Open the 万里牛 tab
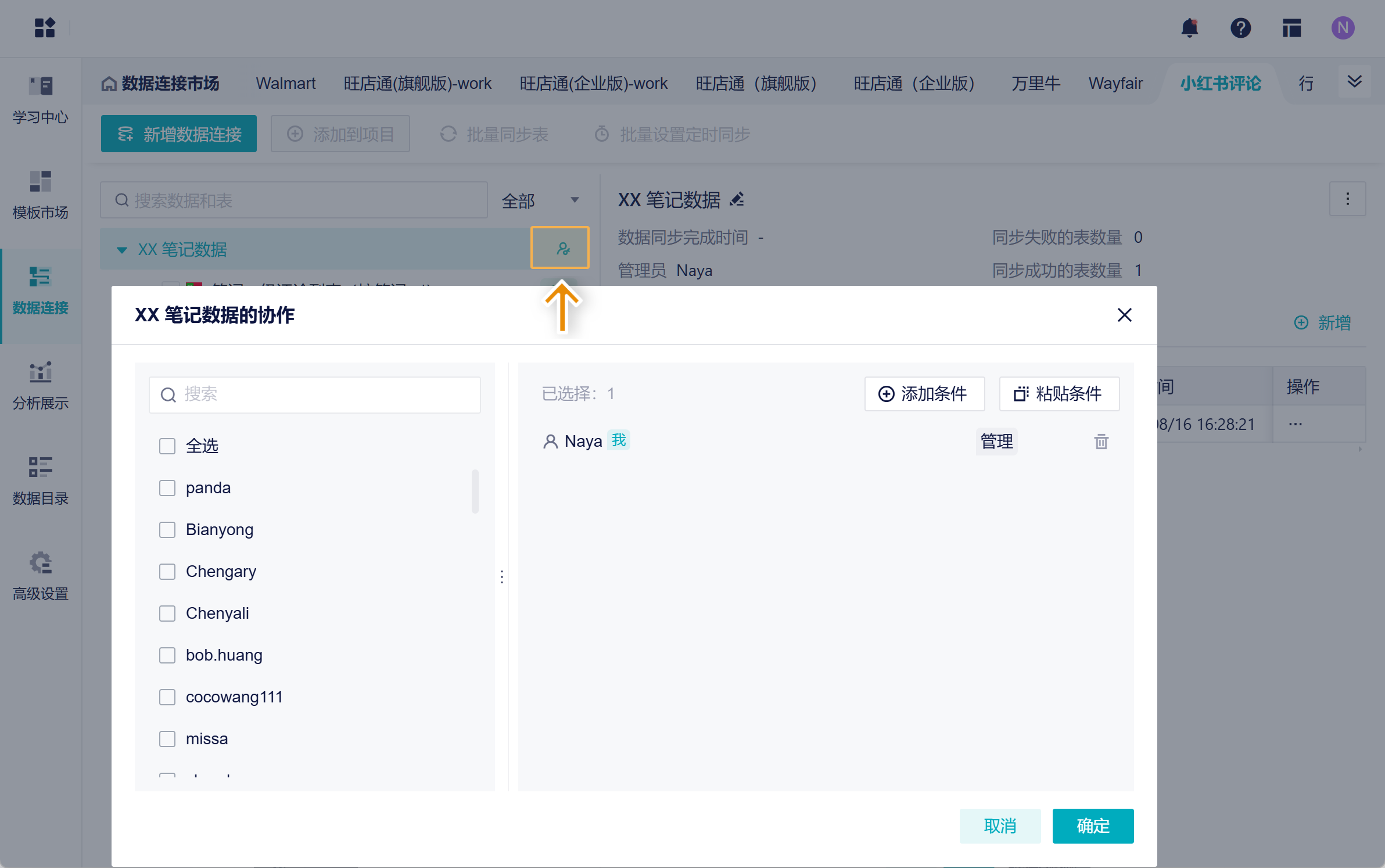1385x868 pixels. (1035, 84)
